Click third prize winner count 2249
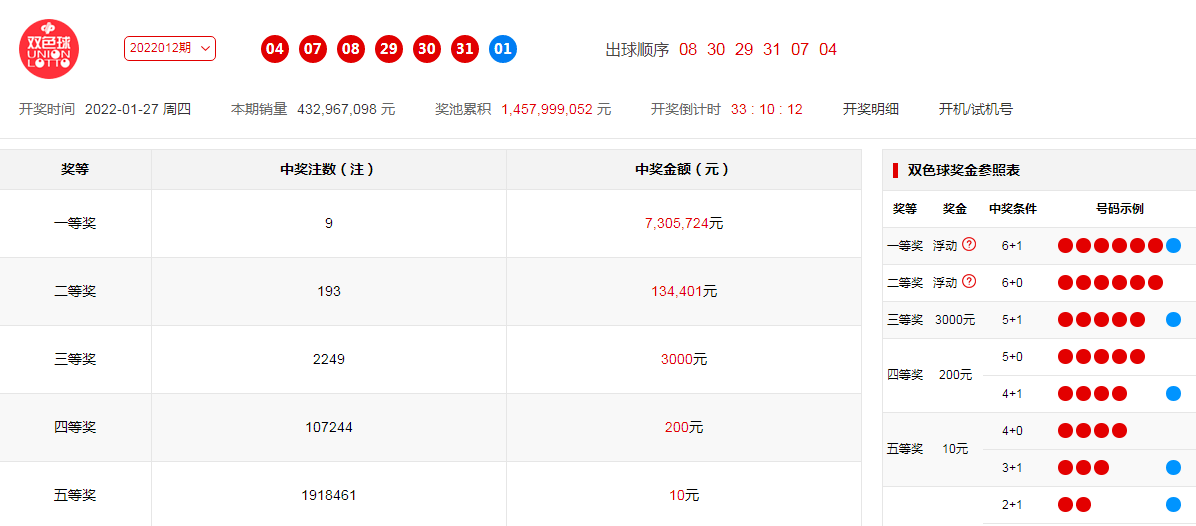 tap(329, 359)
